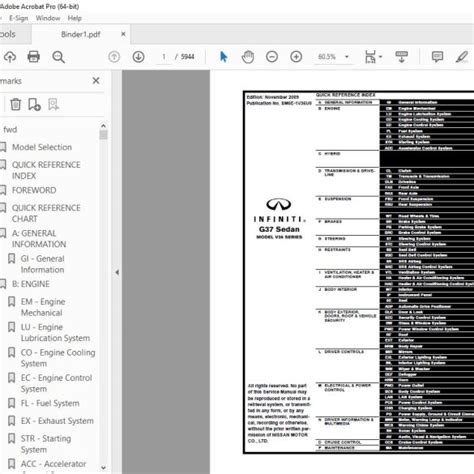Open the B: ENGINE bookmark
474x474 pixels.
31,284
